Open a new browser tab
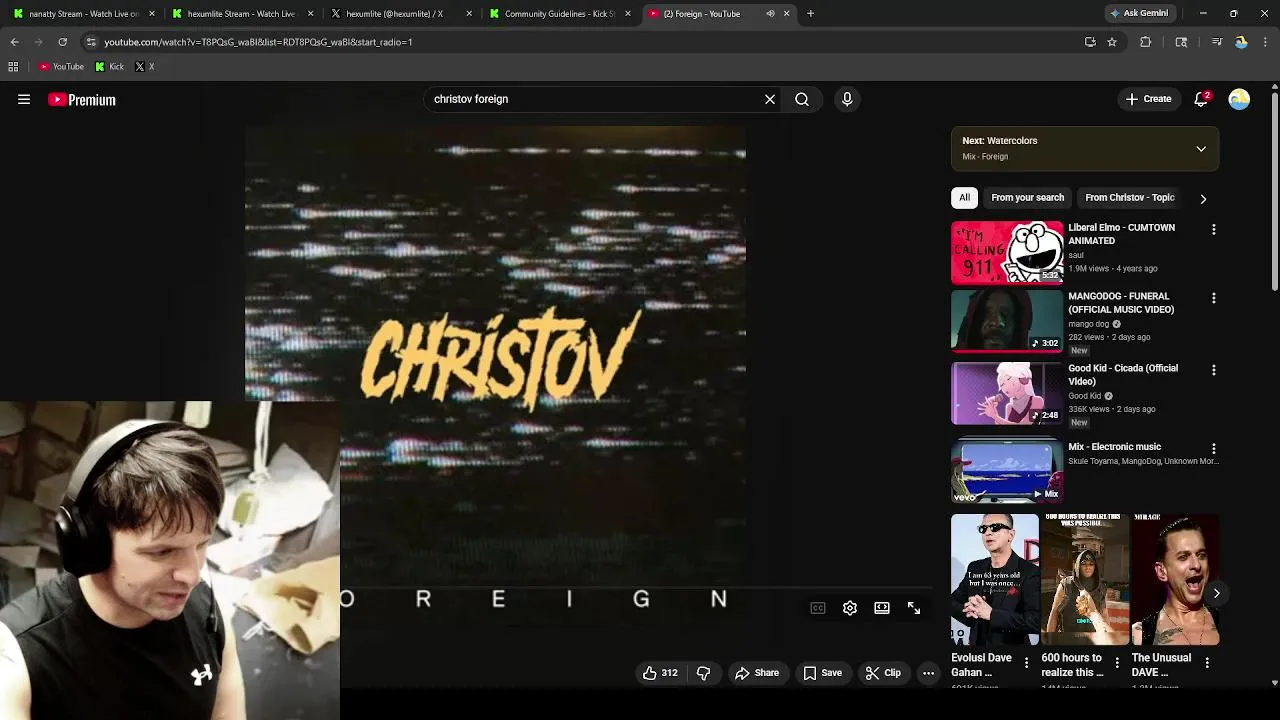This screenshot has width=1280, height=720. (x=810, y=14)
